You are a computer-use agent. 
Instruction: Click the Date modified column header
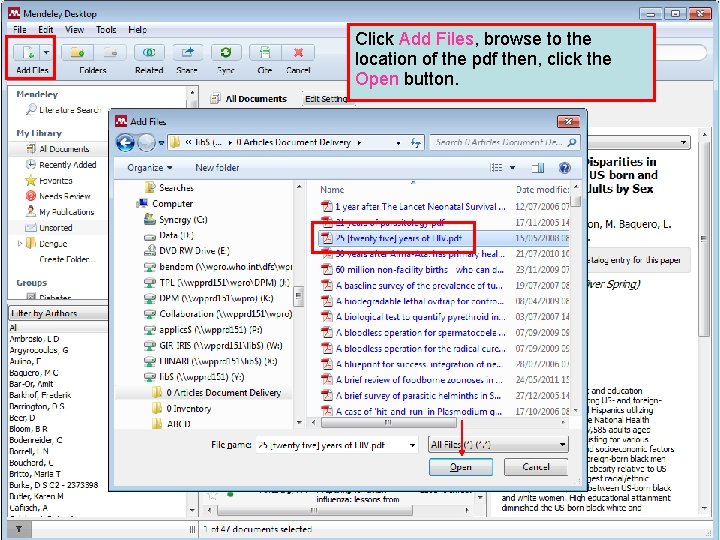click(542, 189)
